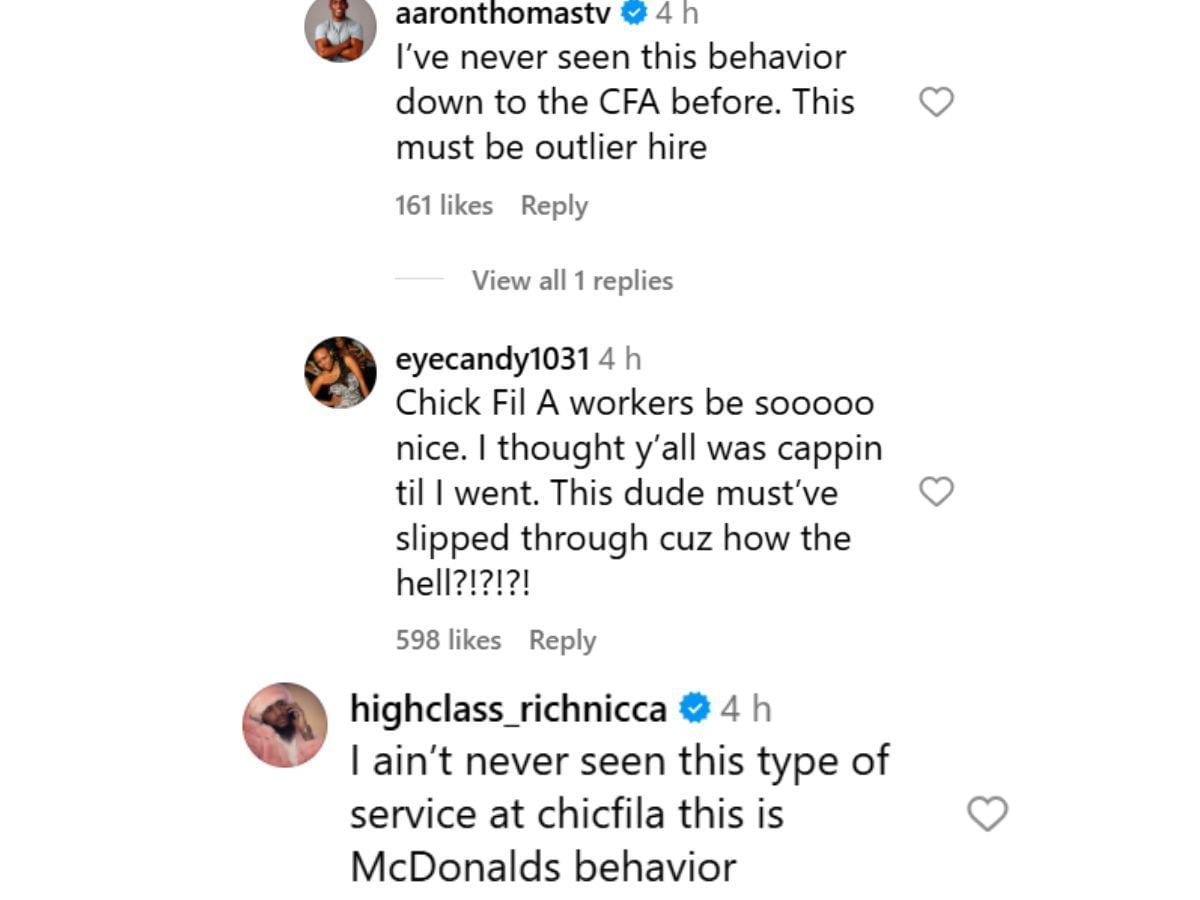This screenshot has width=1200, height=900.
Task: Reply to eyecandy1031's comment
Action: tap(562, 640)
